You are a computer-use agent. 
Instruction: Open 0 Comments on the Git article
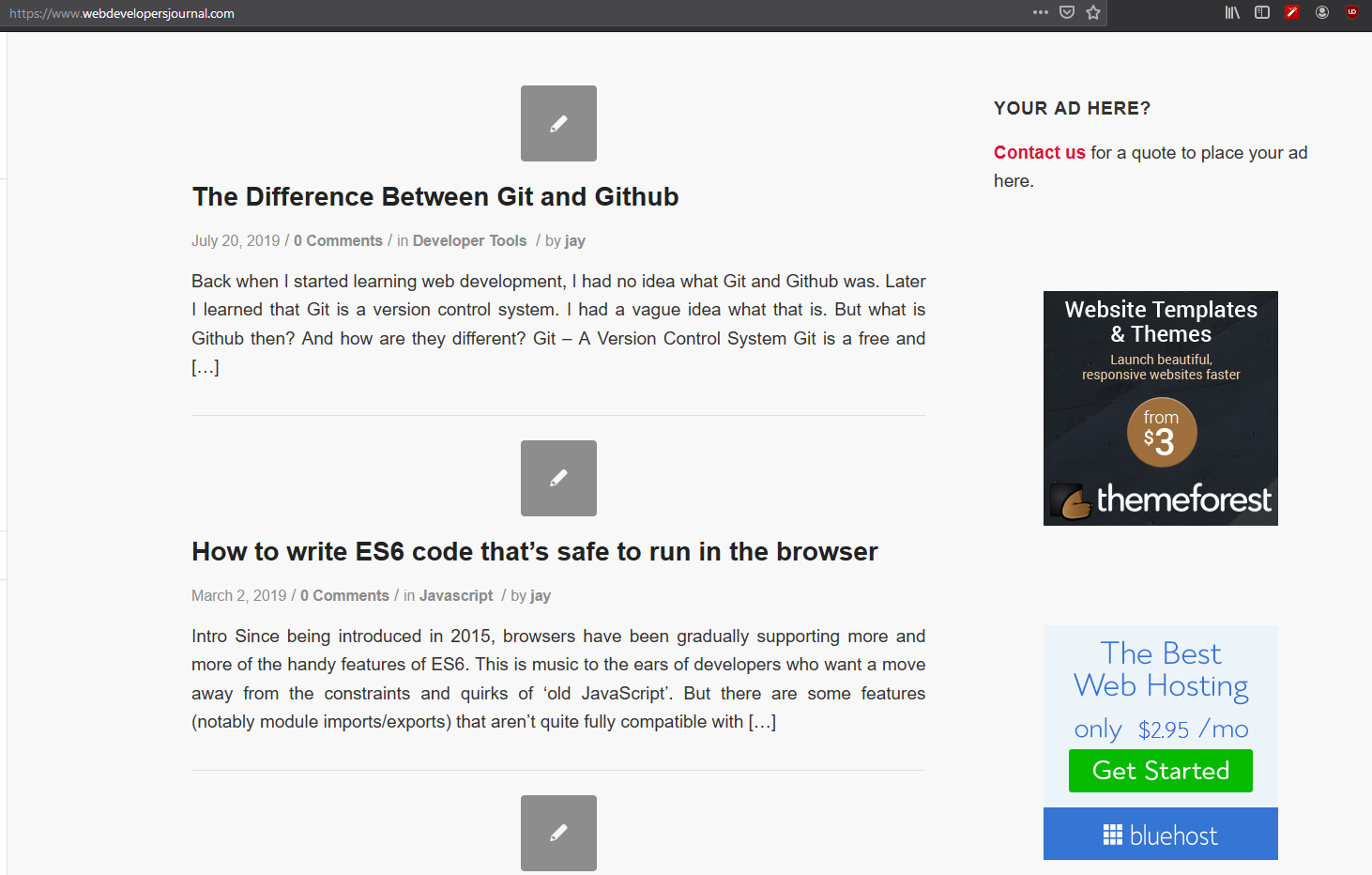pos(338,240)
